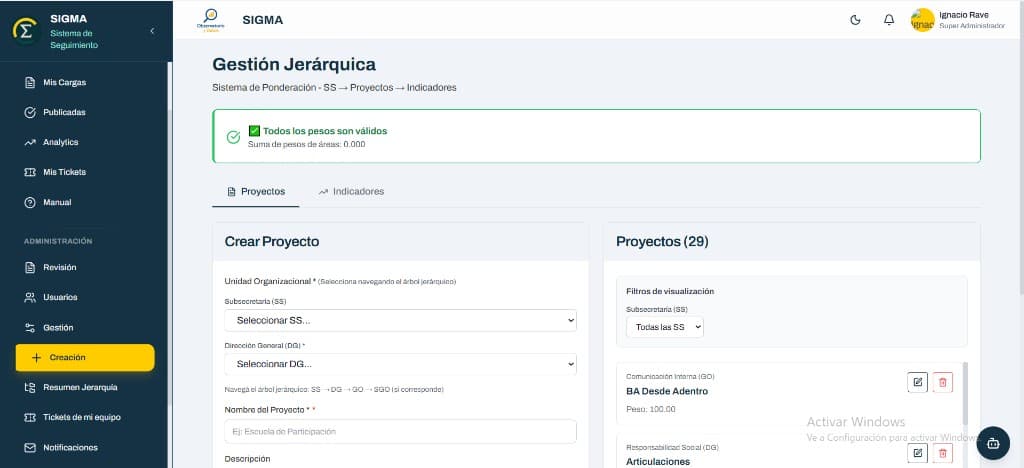Viewport: 1024px width, 468px height.
Task: Click the Ignacio Rave user name
Action: point(963,14)
